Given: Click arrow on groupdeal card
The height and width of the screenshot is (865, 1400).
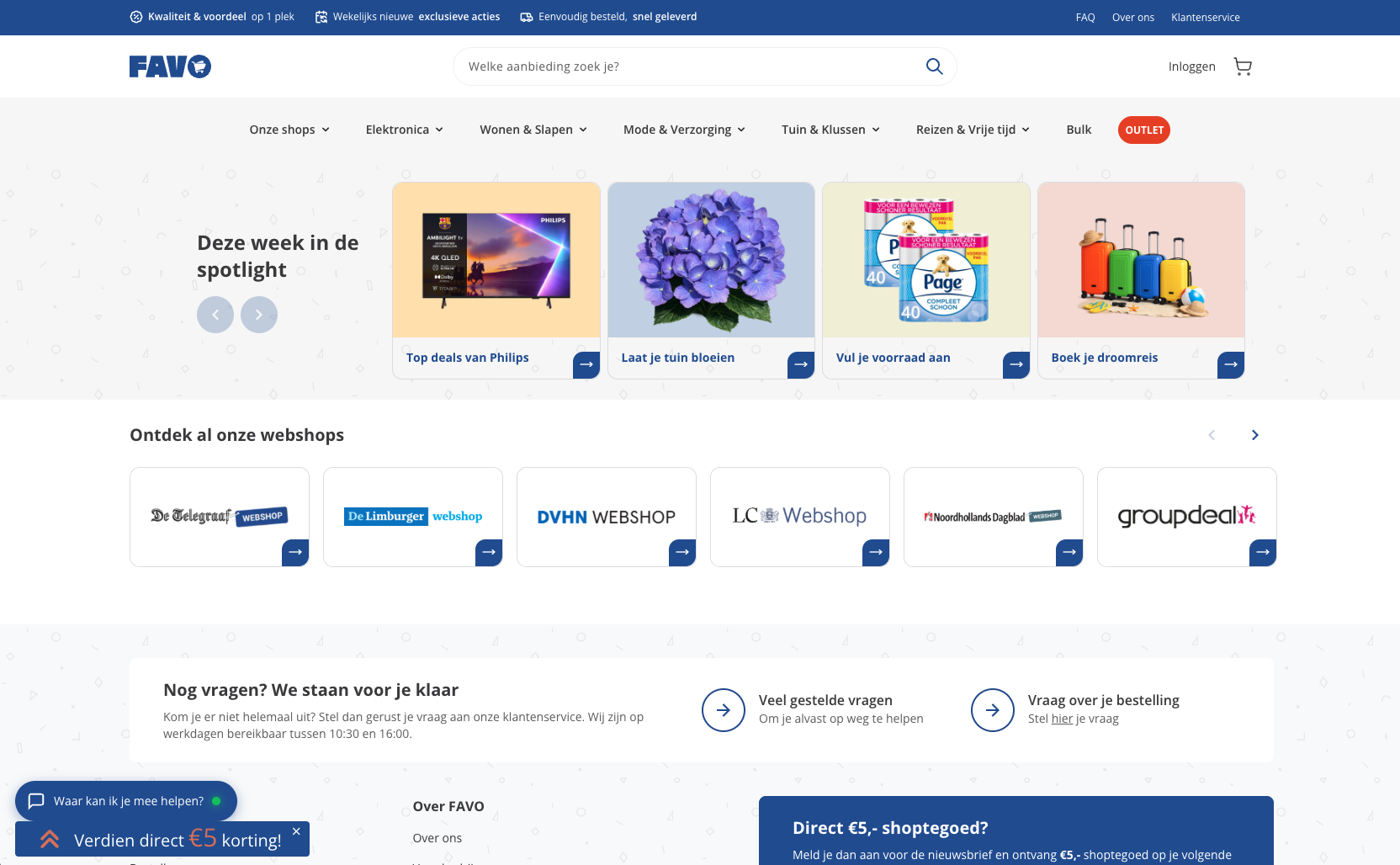Looking at the screenshot, I should (x=1263, y=553).
